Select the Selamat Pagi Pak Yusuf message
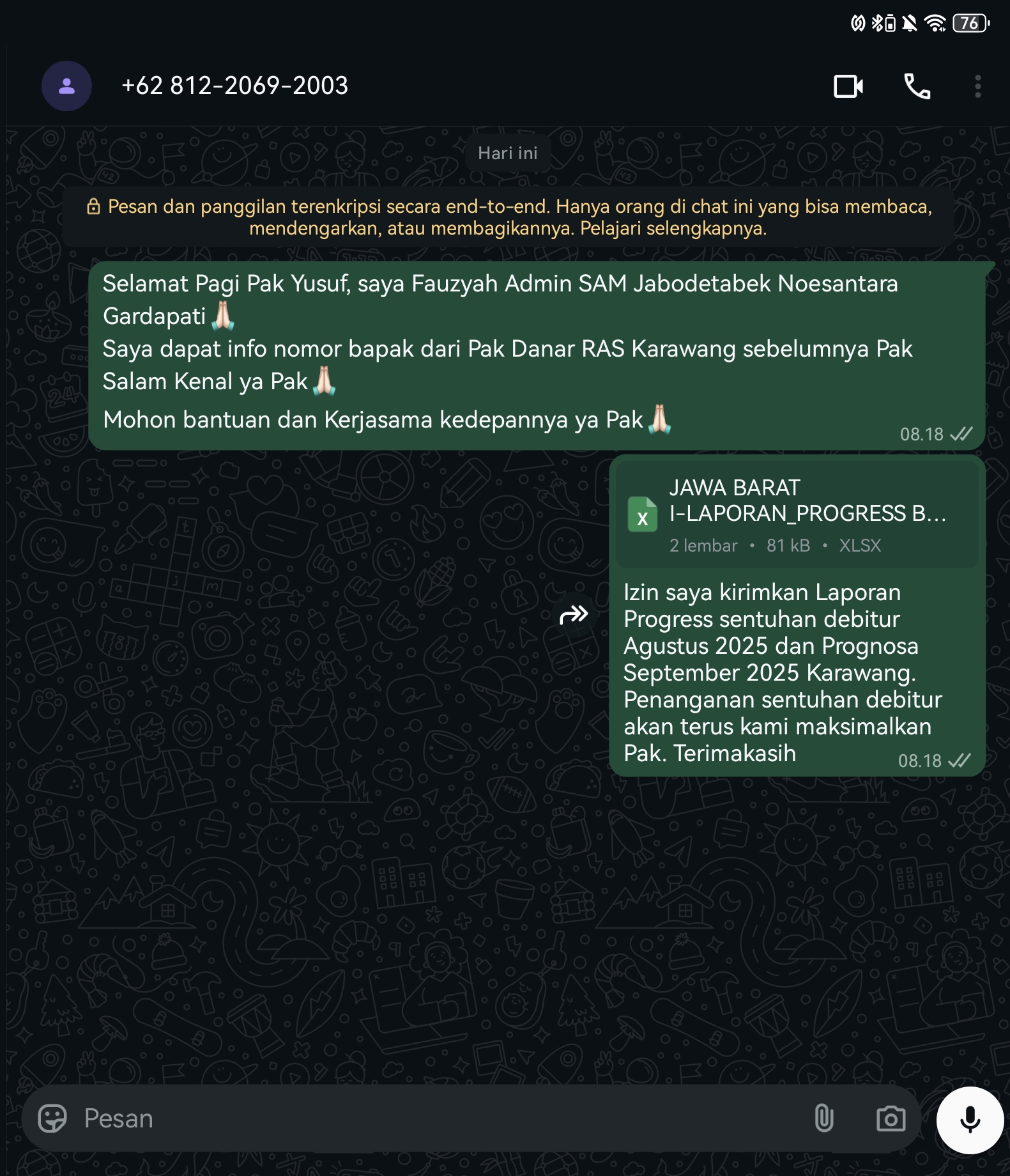 (537, 356)
